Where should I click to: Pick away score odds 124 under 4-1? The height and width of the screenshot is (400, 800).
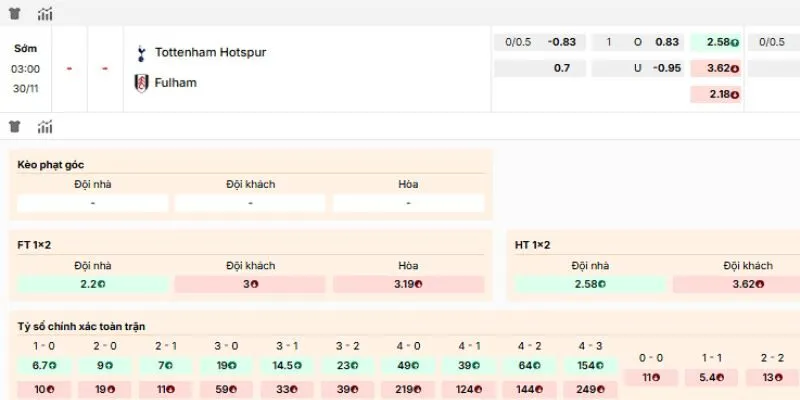[x=468, y=390]
